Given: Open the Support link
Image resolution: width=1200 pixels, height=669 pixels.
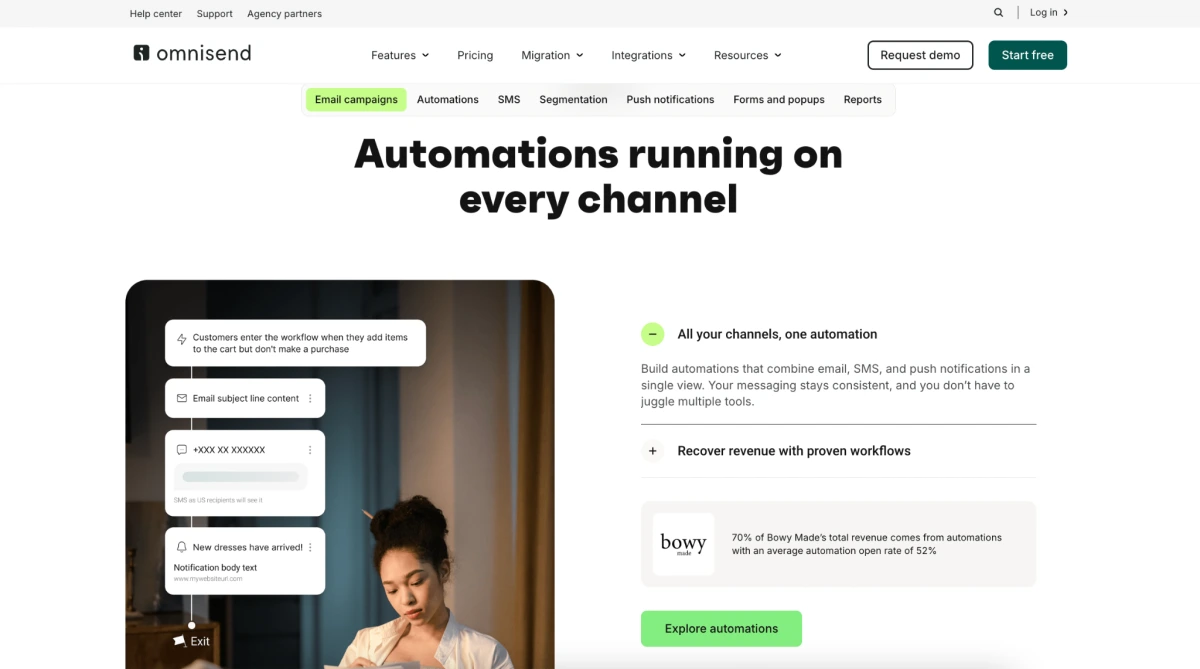Looking at the screenshot, I should (x=214, y=13).
